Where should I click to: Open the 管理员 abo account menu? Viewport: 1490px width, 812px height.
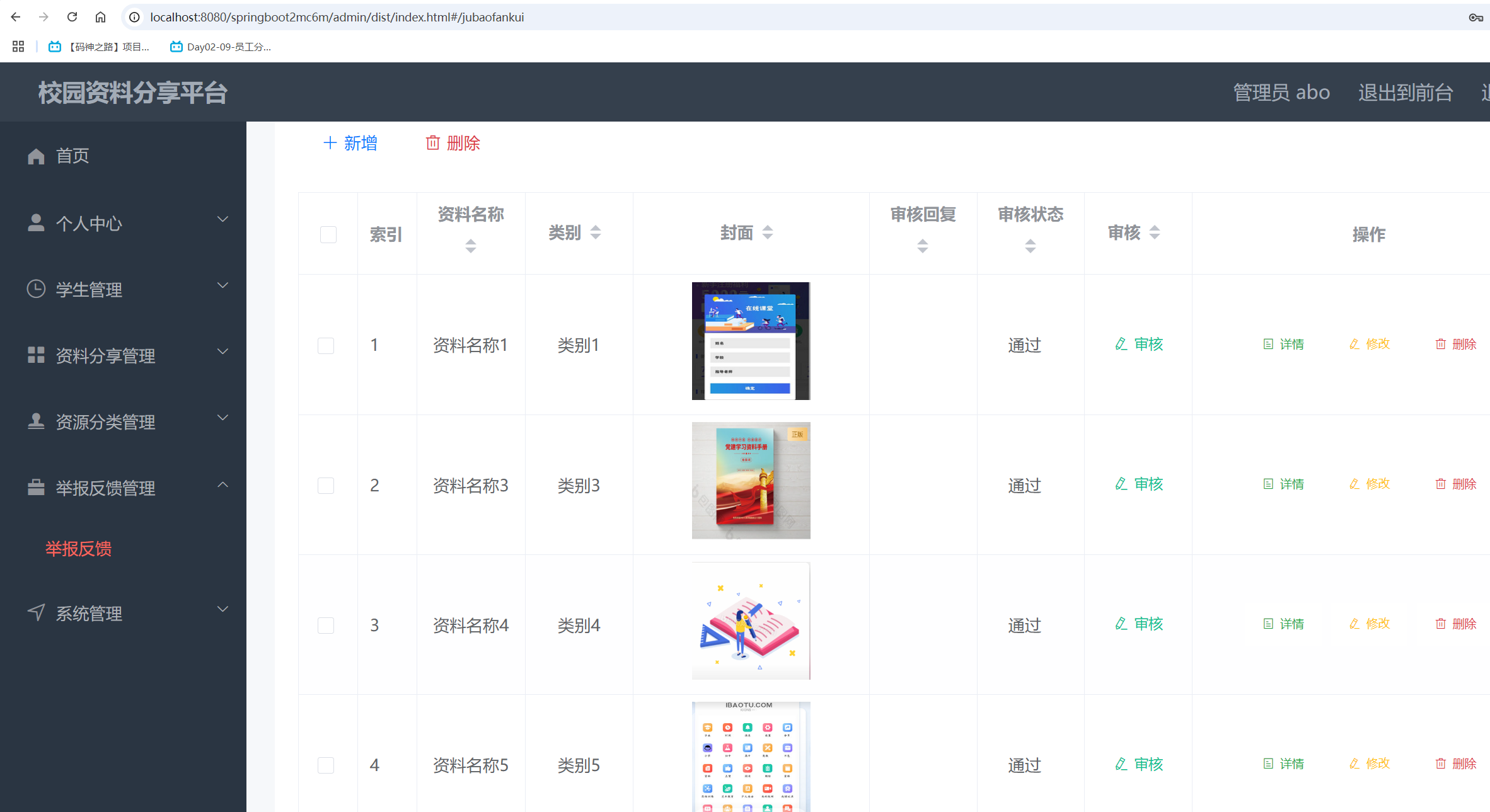point(1281,92)
